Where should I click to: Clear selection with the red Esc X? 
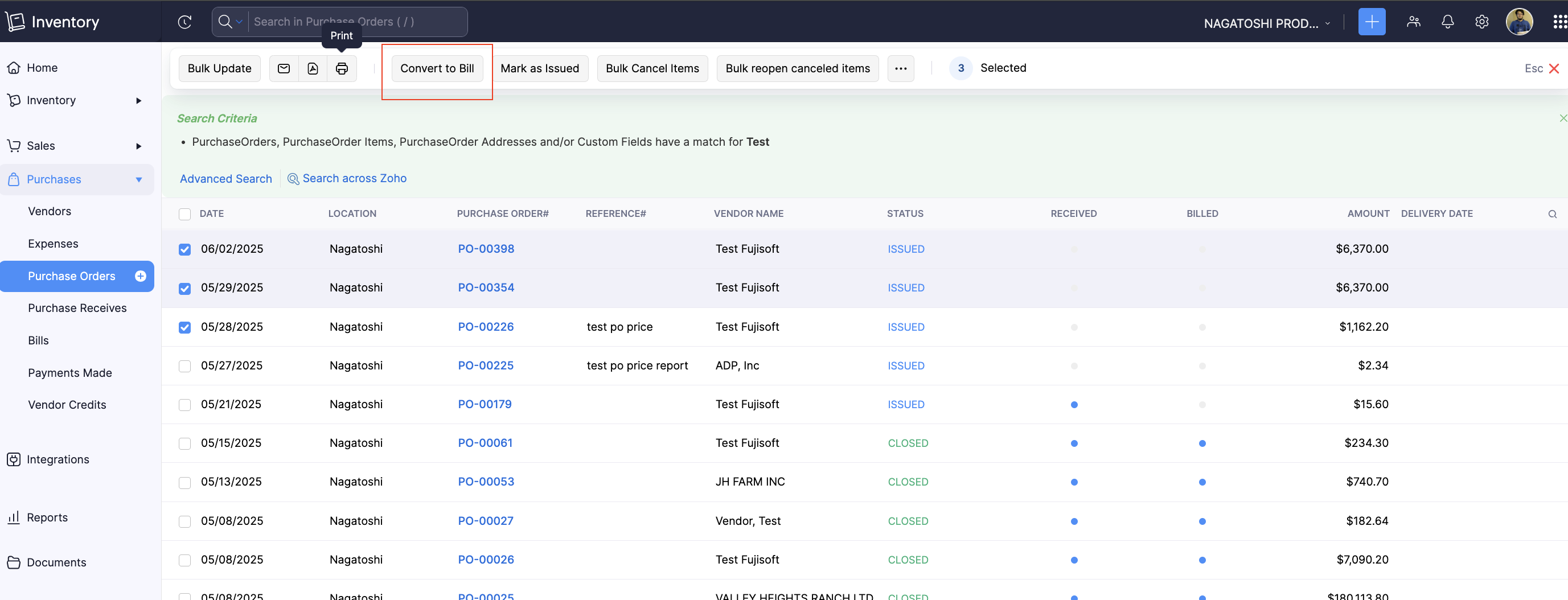1553,69
